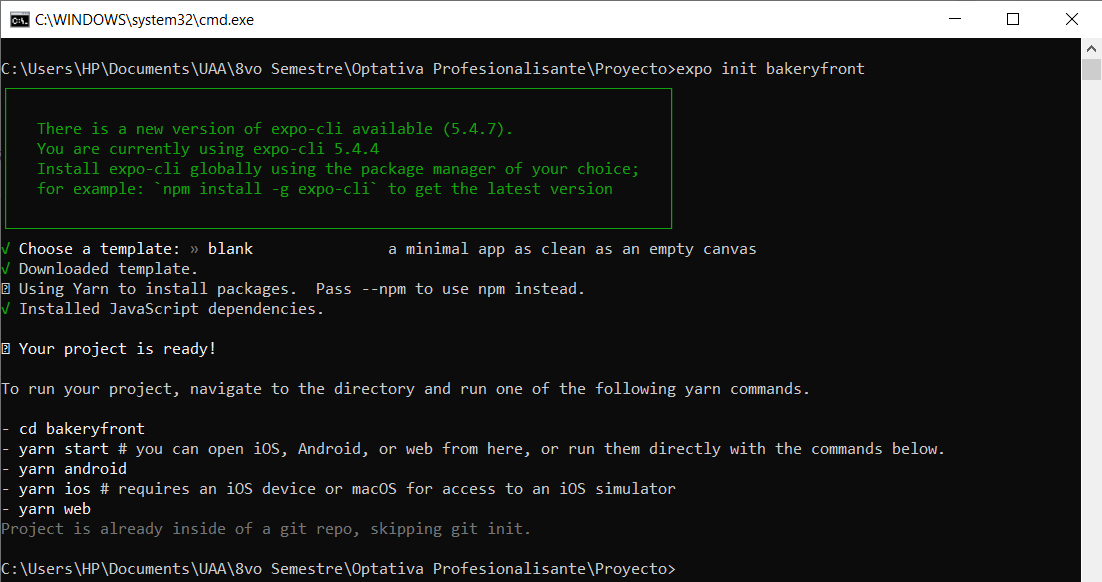The width and height of the screenshot is (1102, 582).
Task: Click the checkmark beside 'Downloaded template.'
Action: coord(5,268)
